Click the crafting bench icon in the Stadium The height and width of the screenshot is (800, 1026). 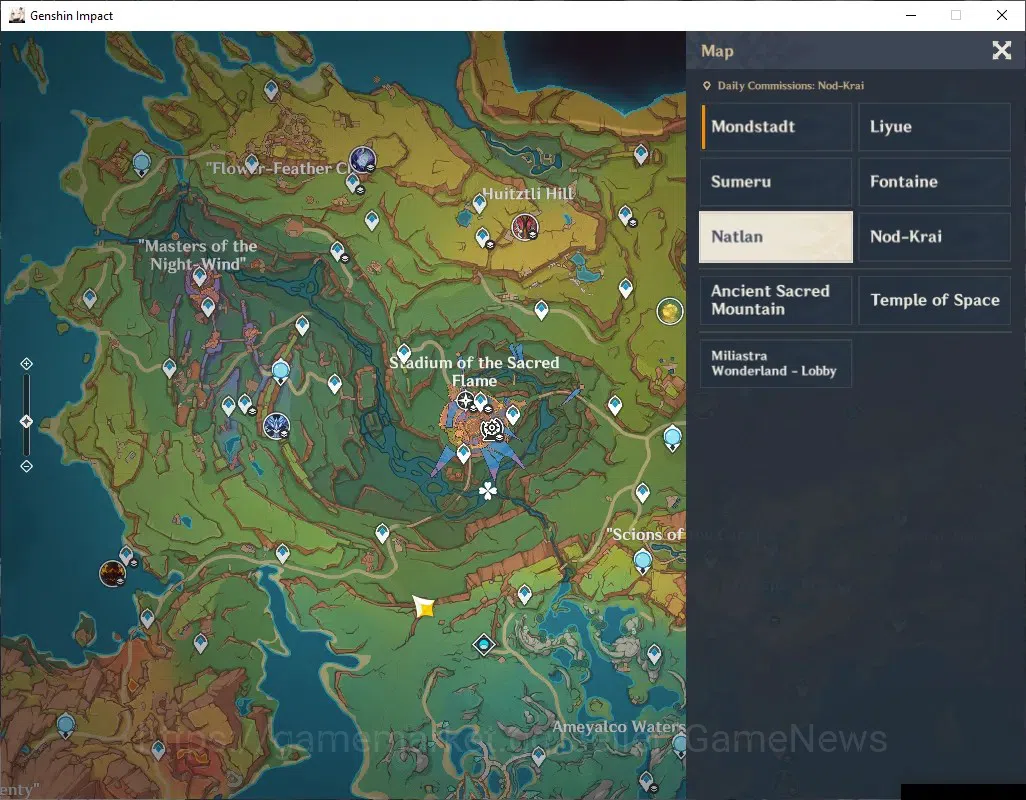[491, 429]
